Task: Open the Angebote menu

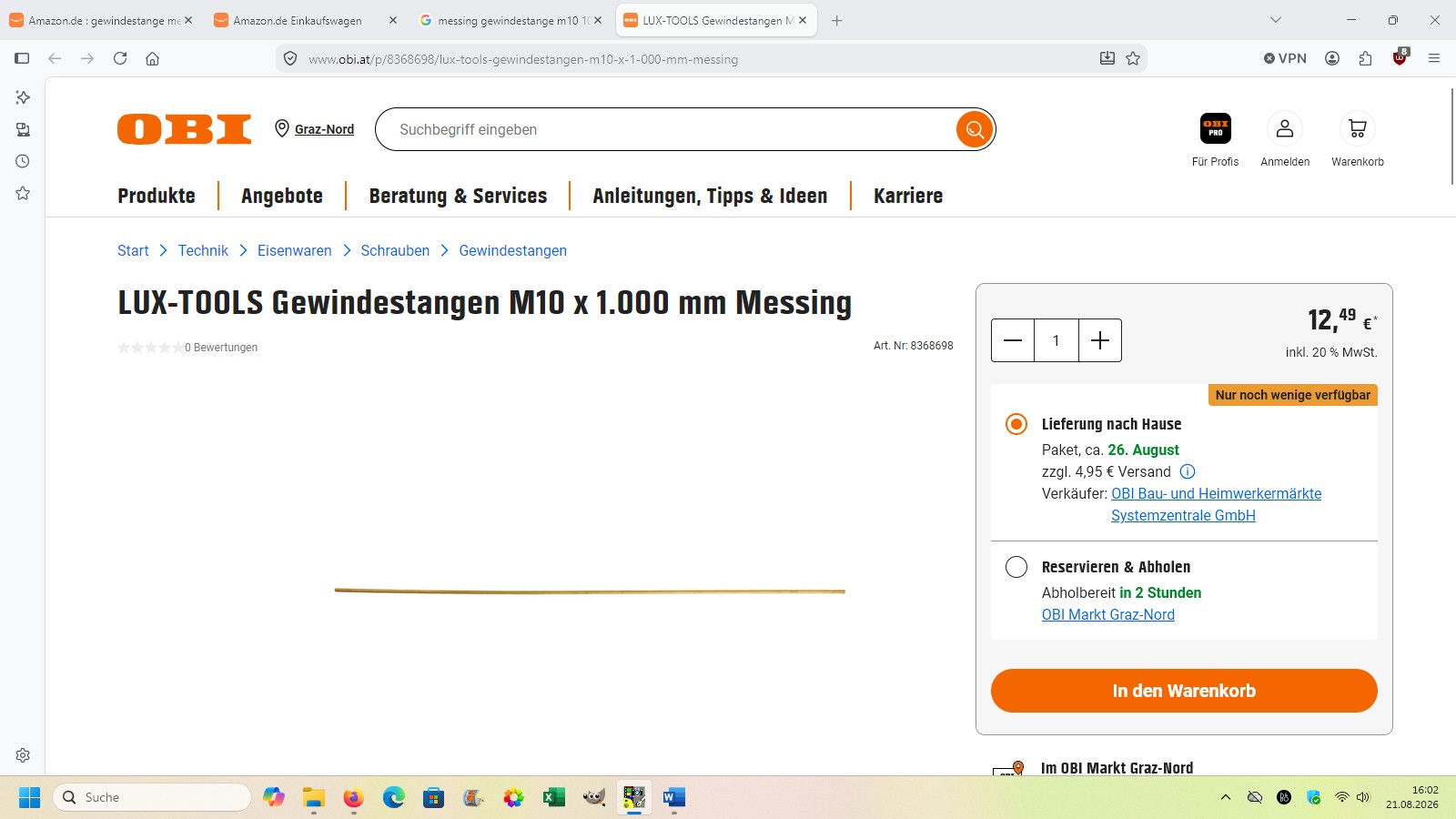Action: [282, 196]
